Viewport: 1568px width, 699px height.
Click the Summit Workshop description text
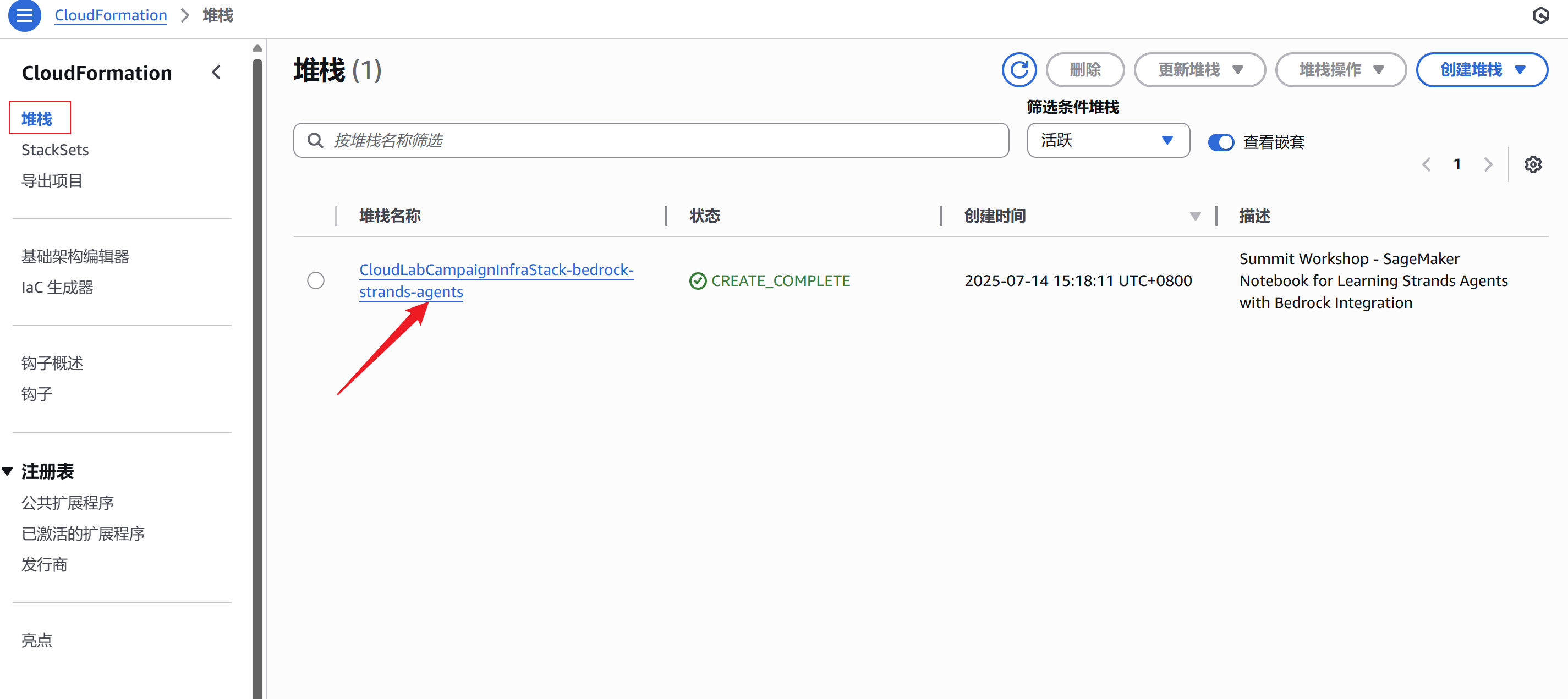tap(1373, 280)
